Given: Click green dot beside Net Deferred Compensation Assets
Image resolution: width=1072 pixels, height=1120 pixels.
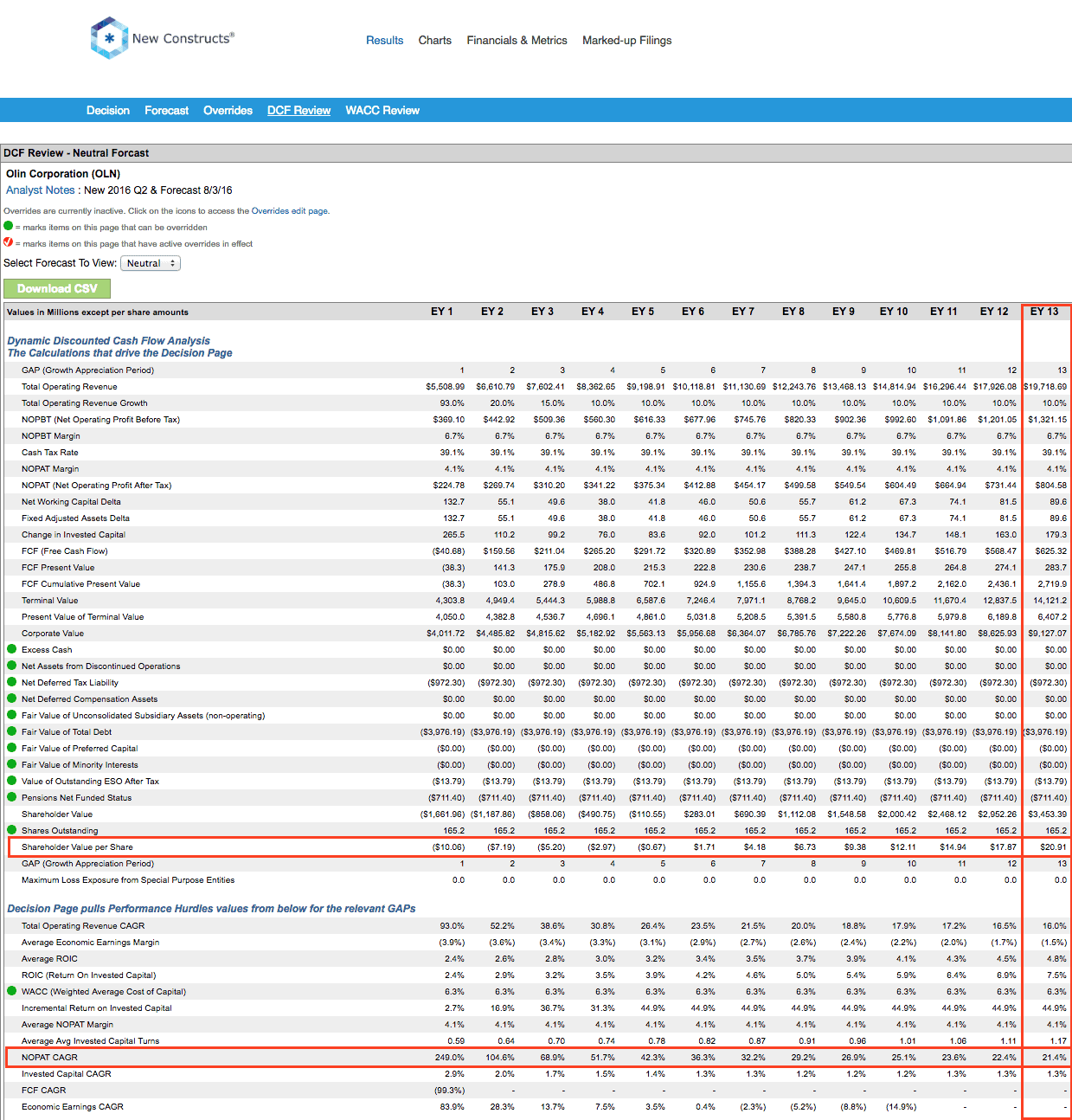Looking at the screenshot, I should click(x=12, y=698).
